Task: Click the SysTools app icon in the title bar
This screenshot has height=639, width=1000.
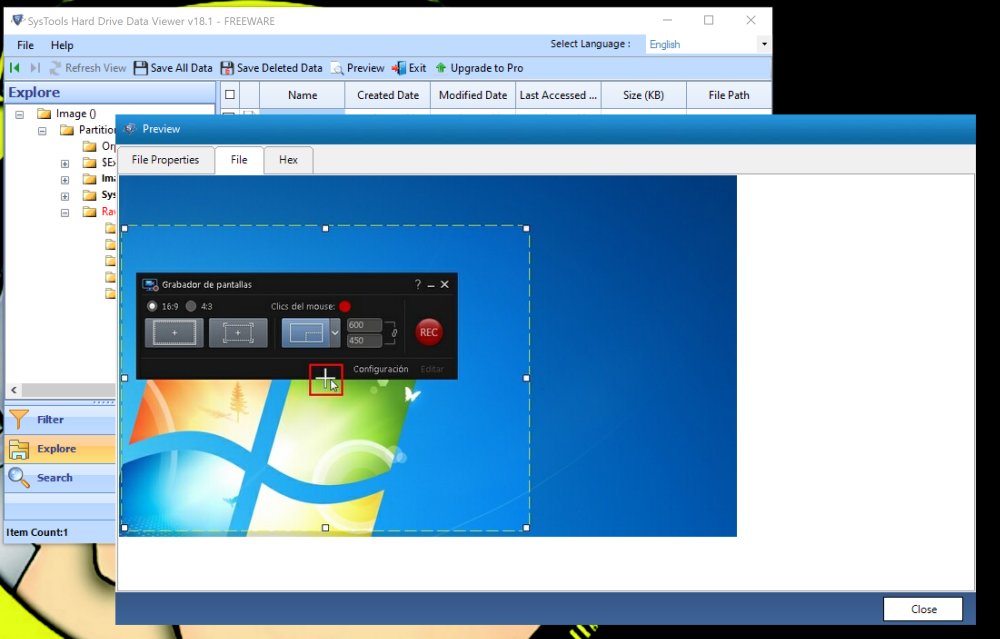Action: [x=17, y=20]
